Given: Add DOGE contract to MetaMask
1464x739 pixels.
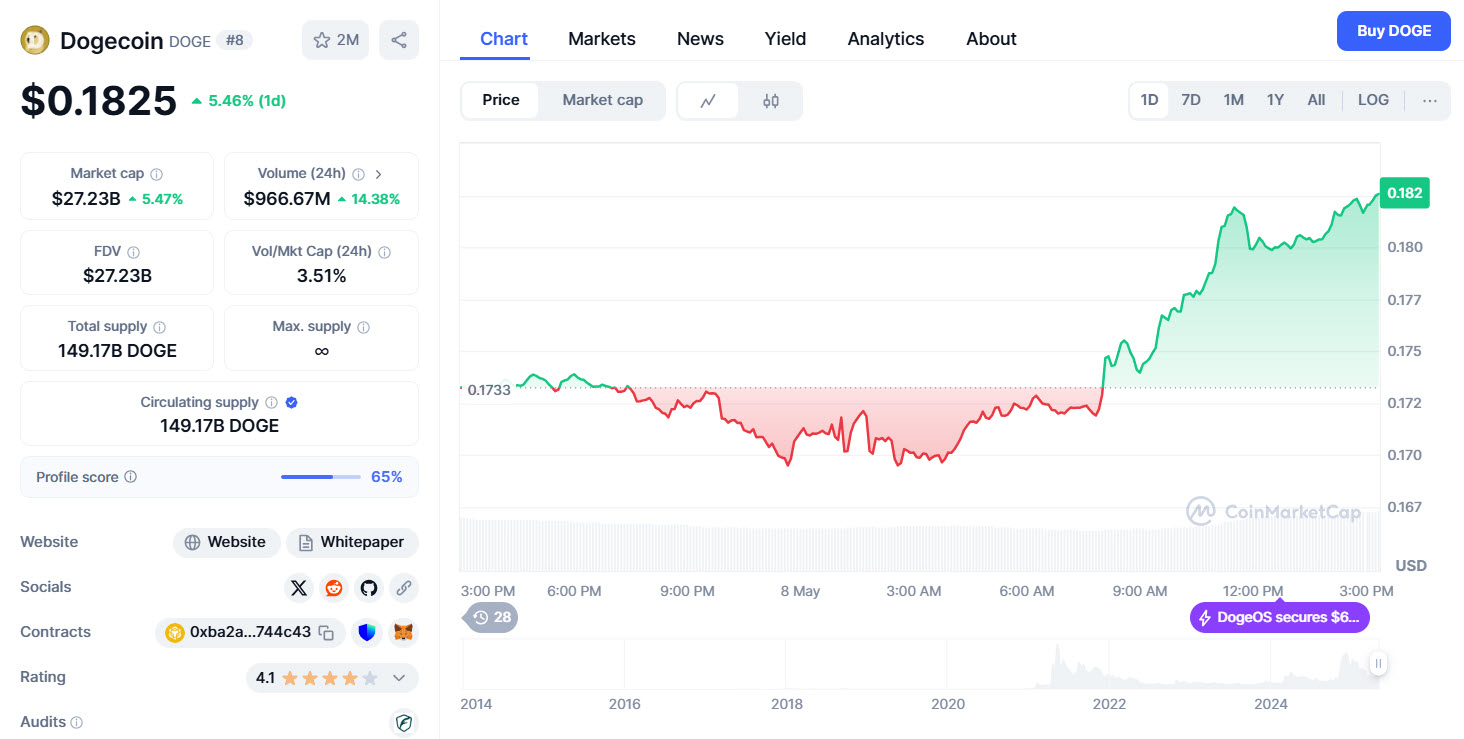Looking at the screenshot, I should point(403,632).
